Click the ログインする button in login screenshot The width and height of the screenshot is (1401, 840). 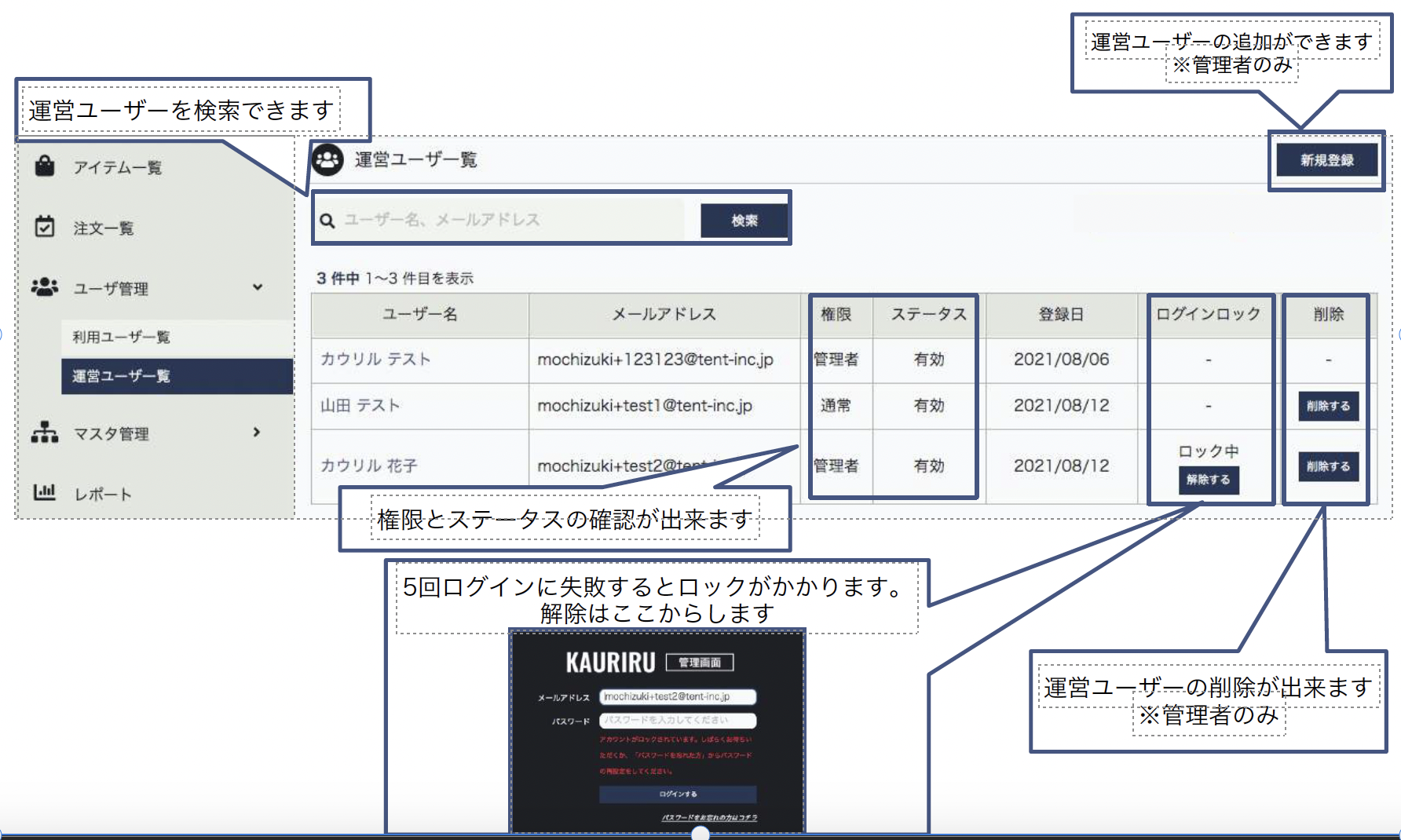pos(677,794)
